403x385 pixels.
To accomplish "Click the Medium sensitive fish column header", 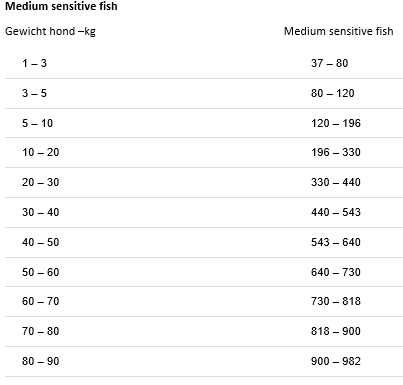I will click(x=339, y=31).
